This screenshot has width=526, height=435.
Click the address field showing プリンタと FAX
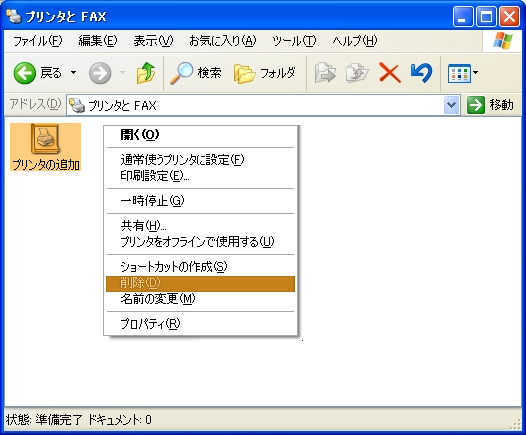point(255,105)
